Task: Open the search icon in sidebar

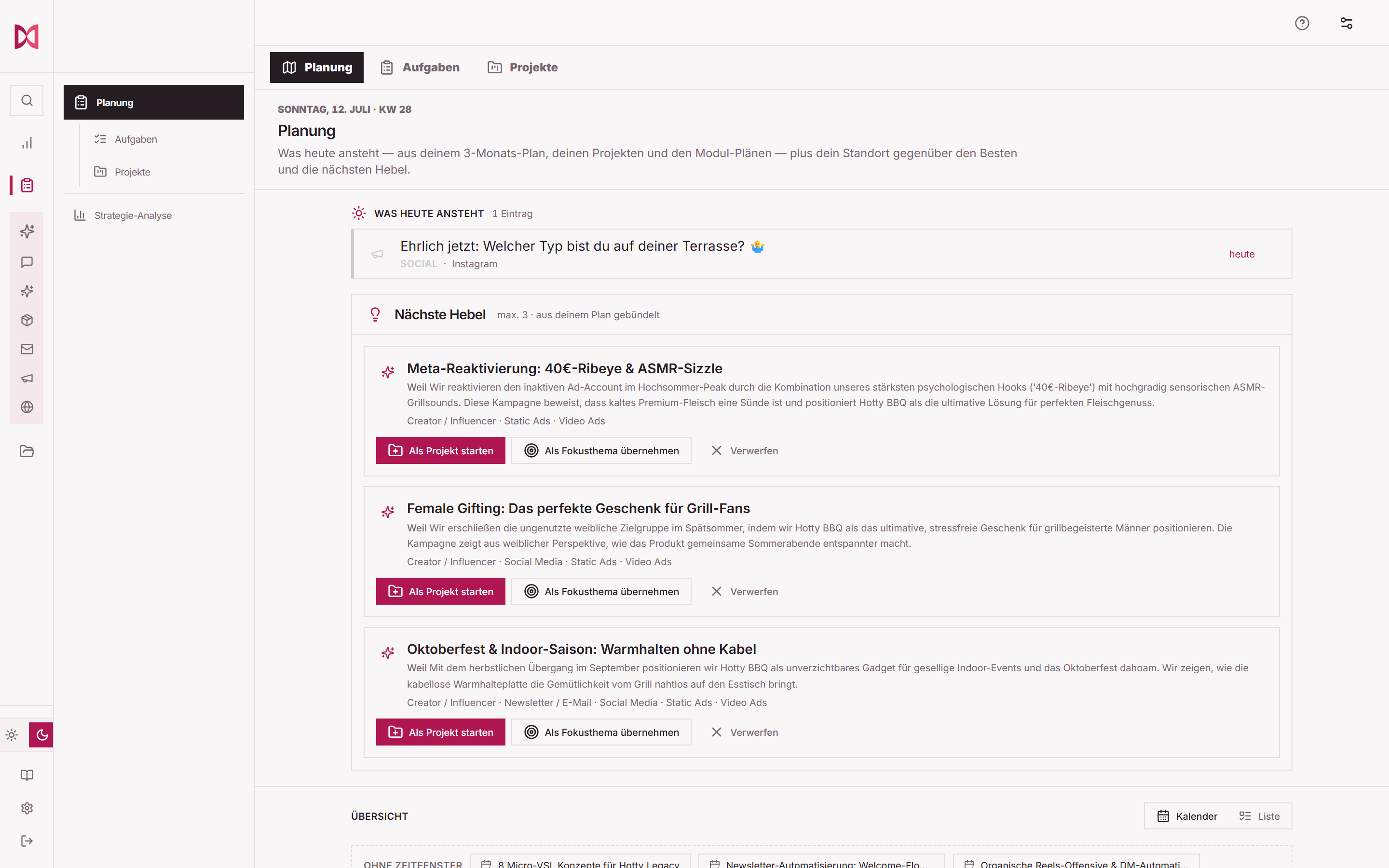Action: click(27, 100)
